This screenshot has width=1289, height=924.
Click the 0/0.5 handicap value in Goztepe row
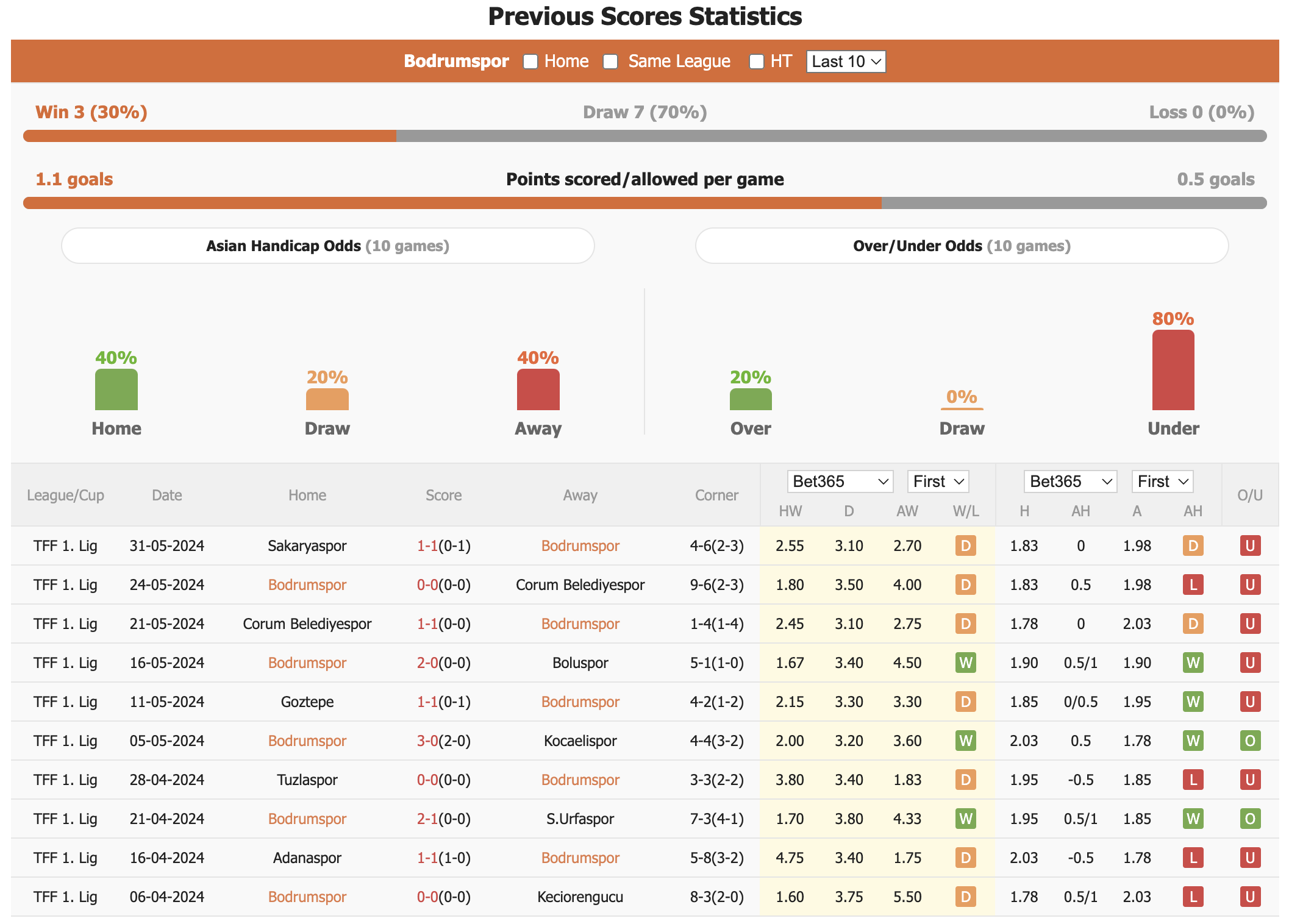(x=1080, y=702)
